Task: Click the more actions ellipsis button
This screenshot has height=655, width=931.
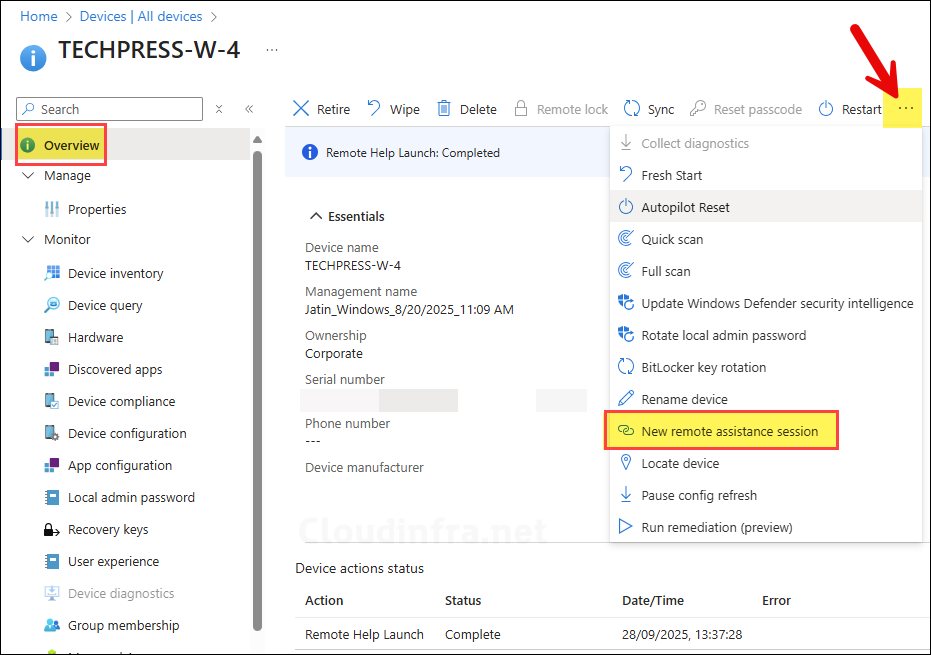Action: (x=905, y=108)
